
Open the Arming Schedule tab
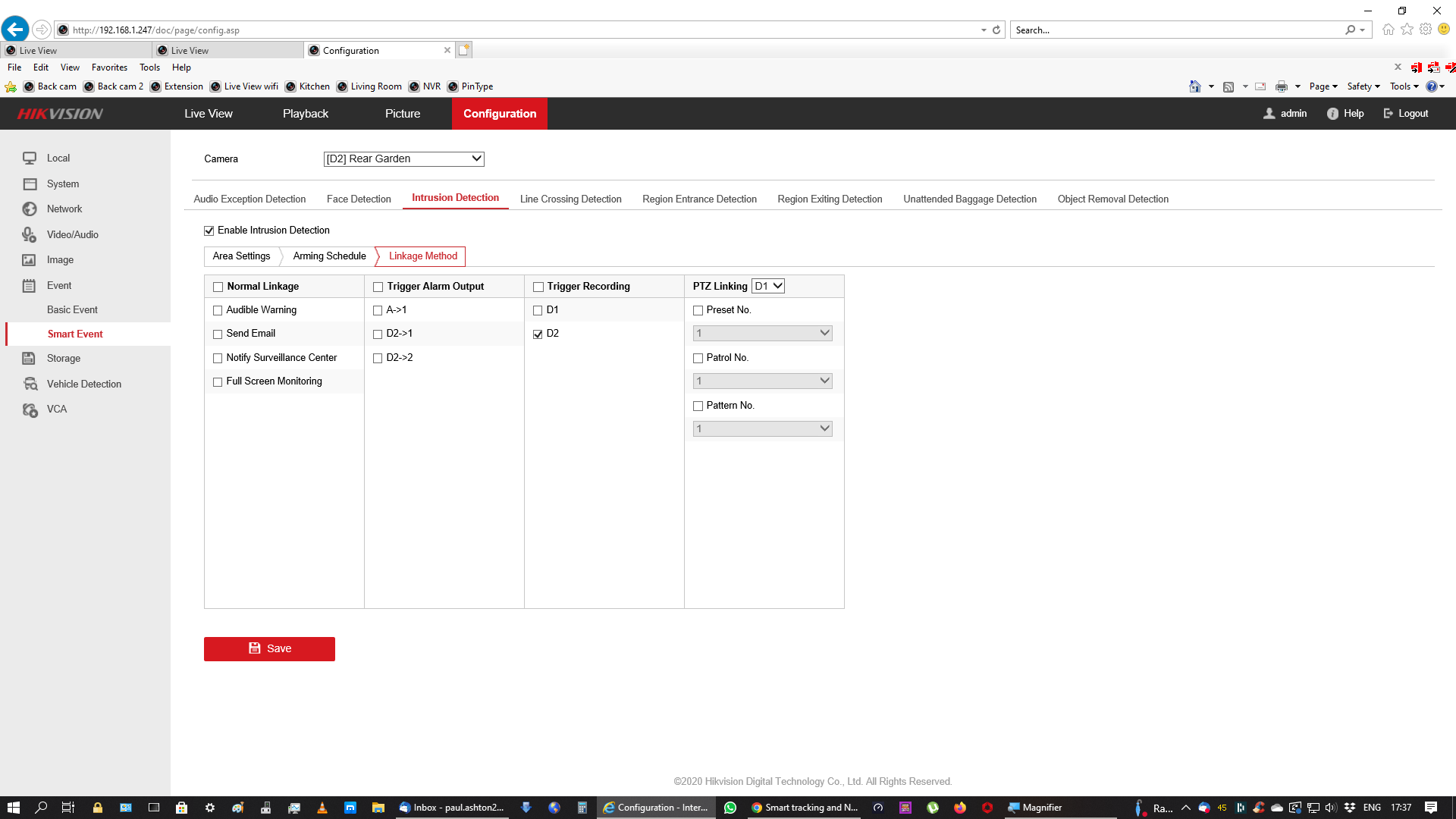pyautogui.click(x=329, y=256)
